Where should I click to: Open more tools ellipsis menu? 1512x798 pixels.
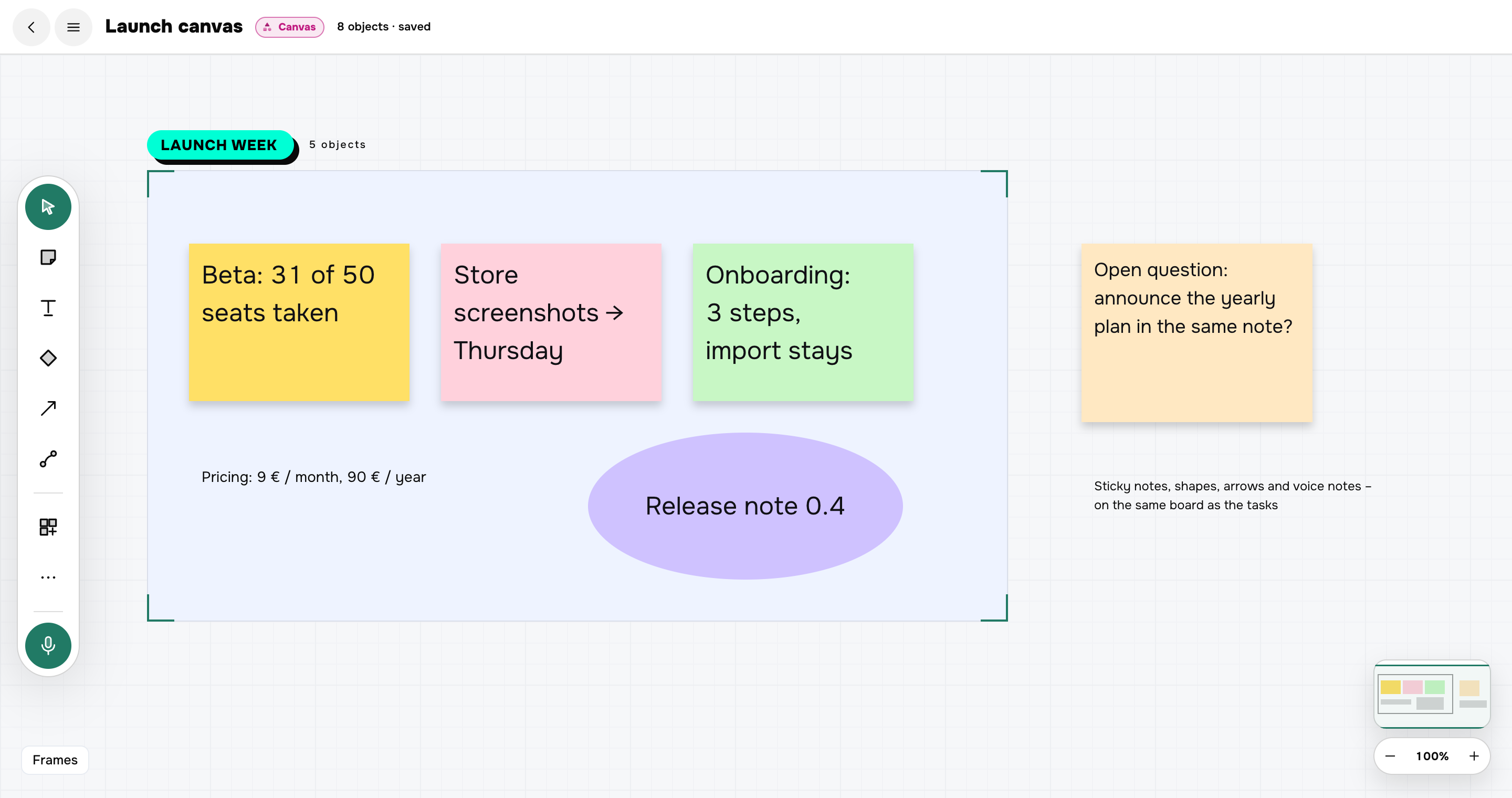tap(48, 577)
